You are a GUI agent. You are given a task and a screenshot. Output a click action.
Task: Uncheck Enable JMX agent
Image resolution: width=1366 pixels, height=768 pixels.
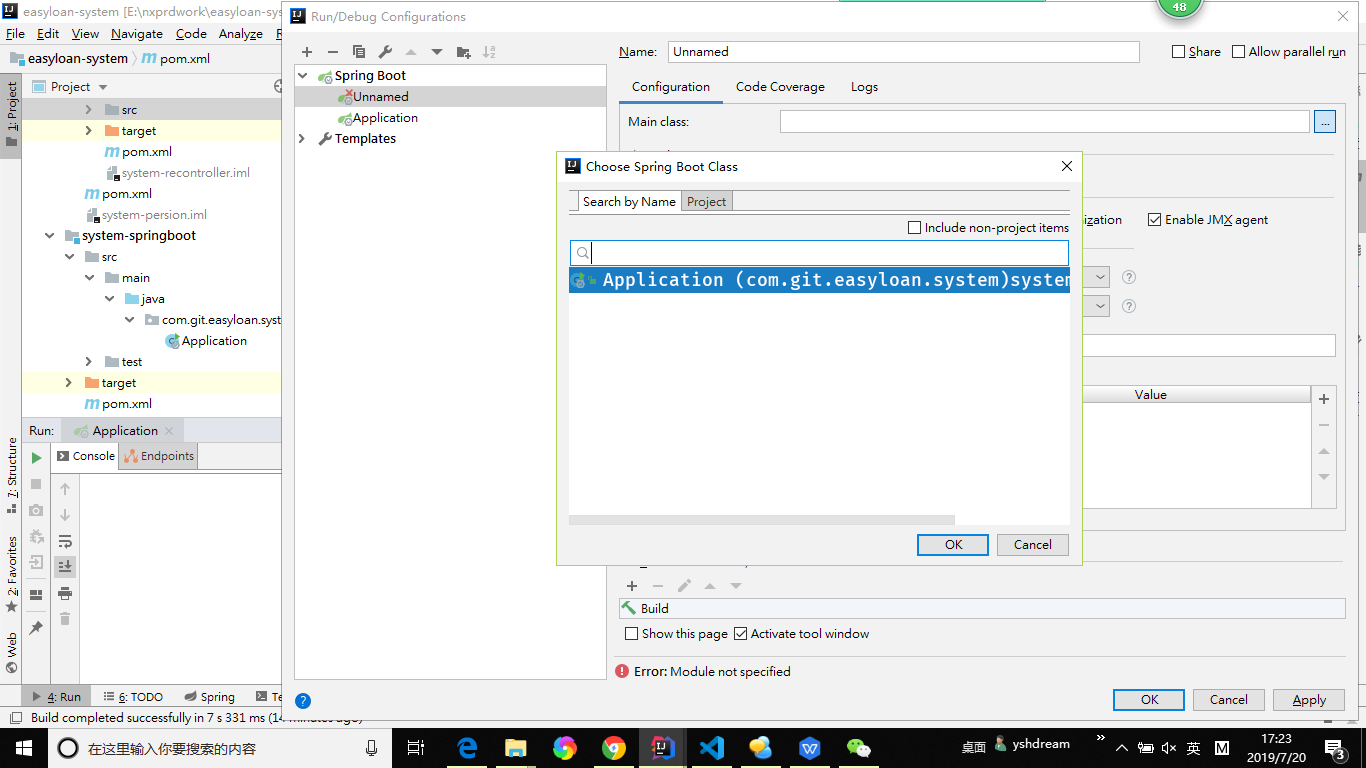(x=1155, y=220)
